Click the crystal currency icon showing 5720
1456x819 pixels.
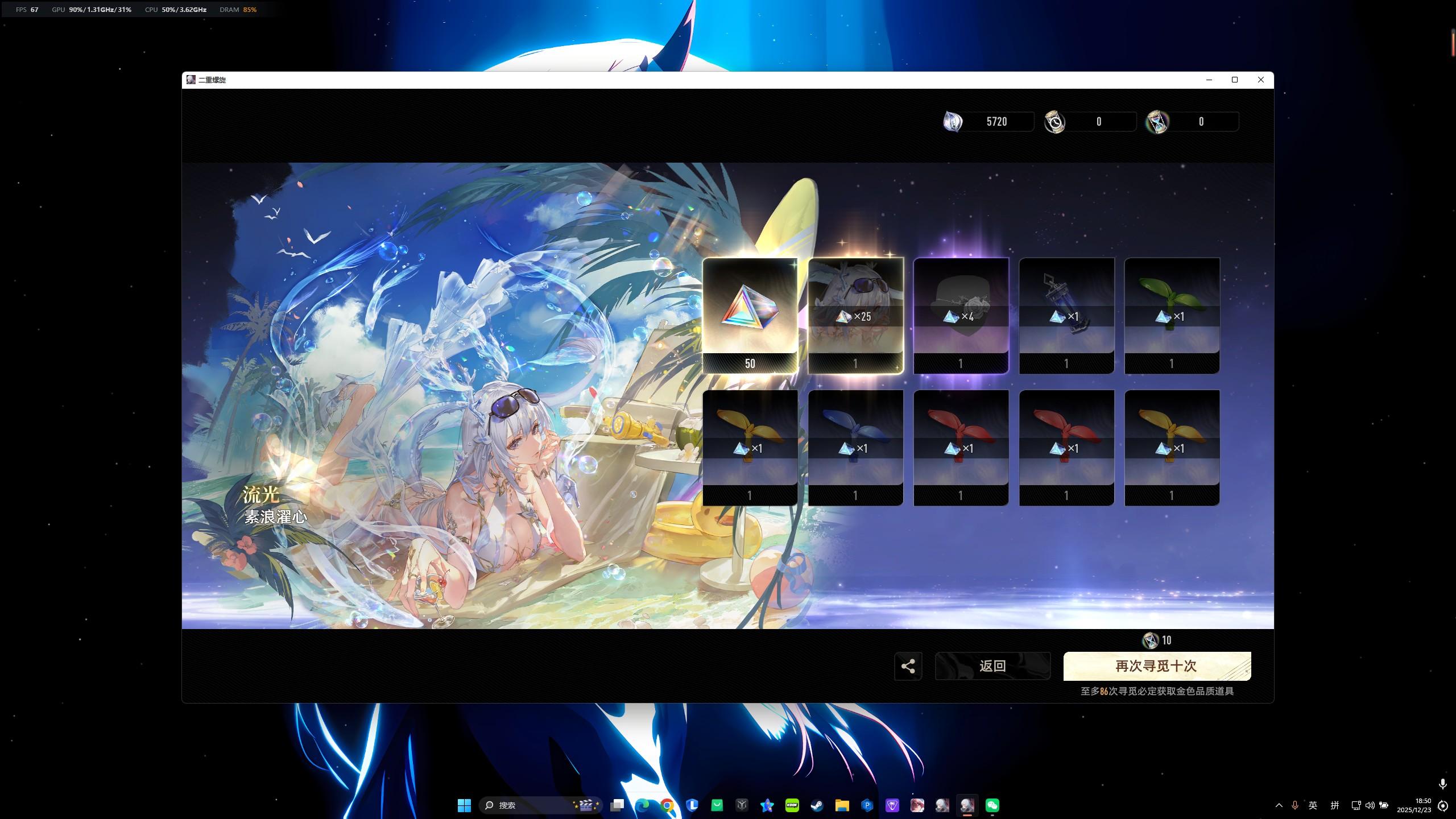click(x=953, y=122)
